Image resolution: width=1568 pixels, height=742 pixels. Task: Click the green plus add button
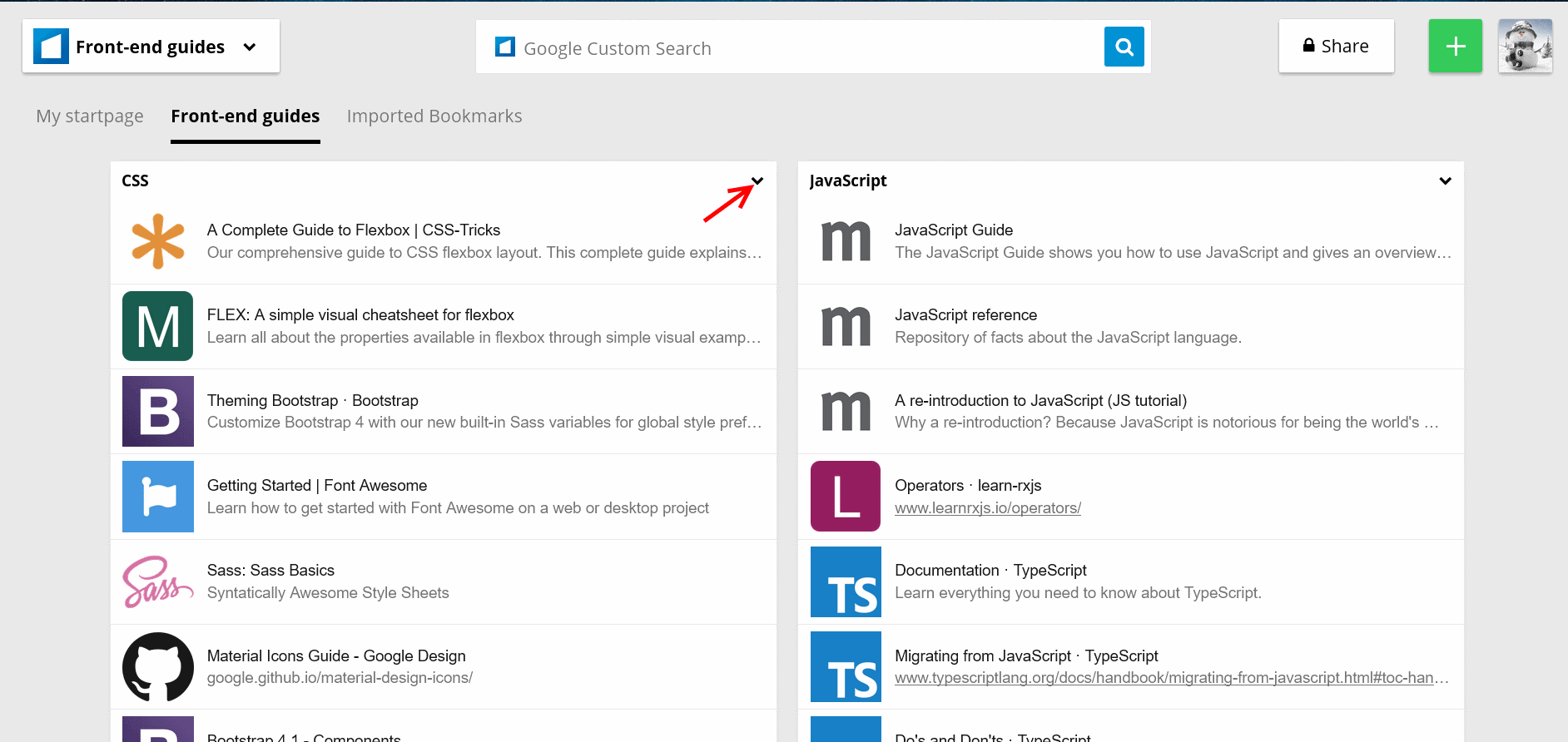[1456, 46]
